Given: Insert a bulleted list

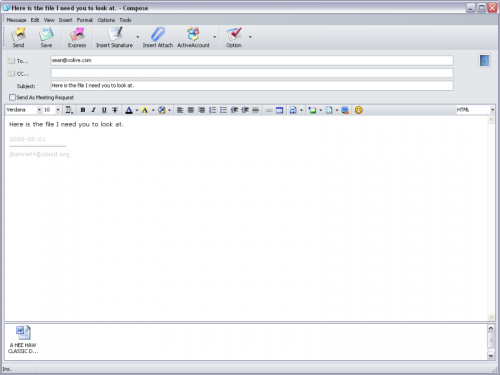Looking at the screenshot, I should click(x=223, y=110).
